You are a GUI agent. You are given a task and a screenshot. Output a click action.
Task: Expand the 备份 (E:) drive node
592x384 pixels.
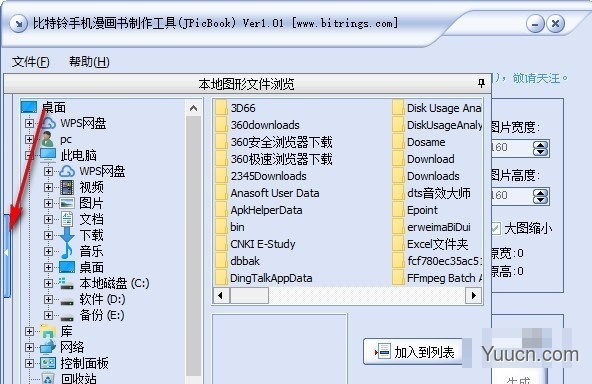point(48,315)
